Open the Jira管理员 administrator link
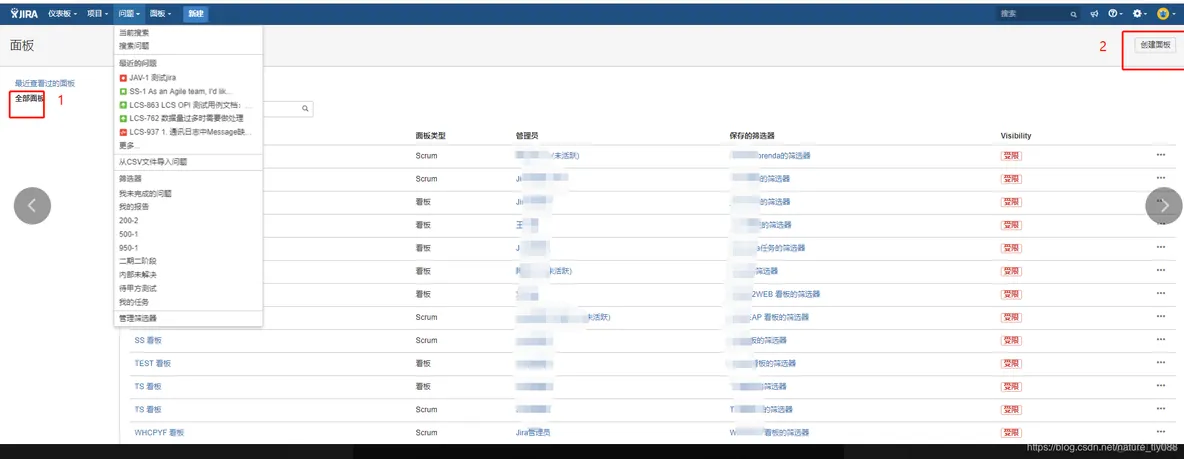This screenshot has height=459, width=1184. point(532,433)
